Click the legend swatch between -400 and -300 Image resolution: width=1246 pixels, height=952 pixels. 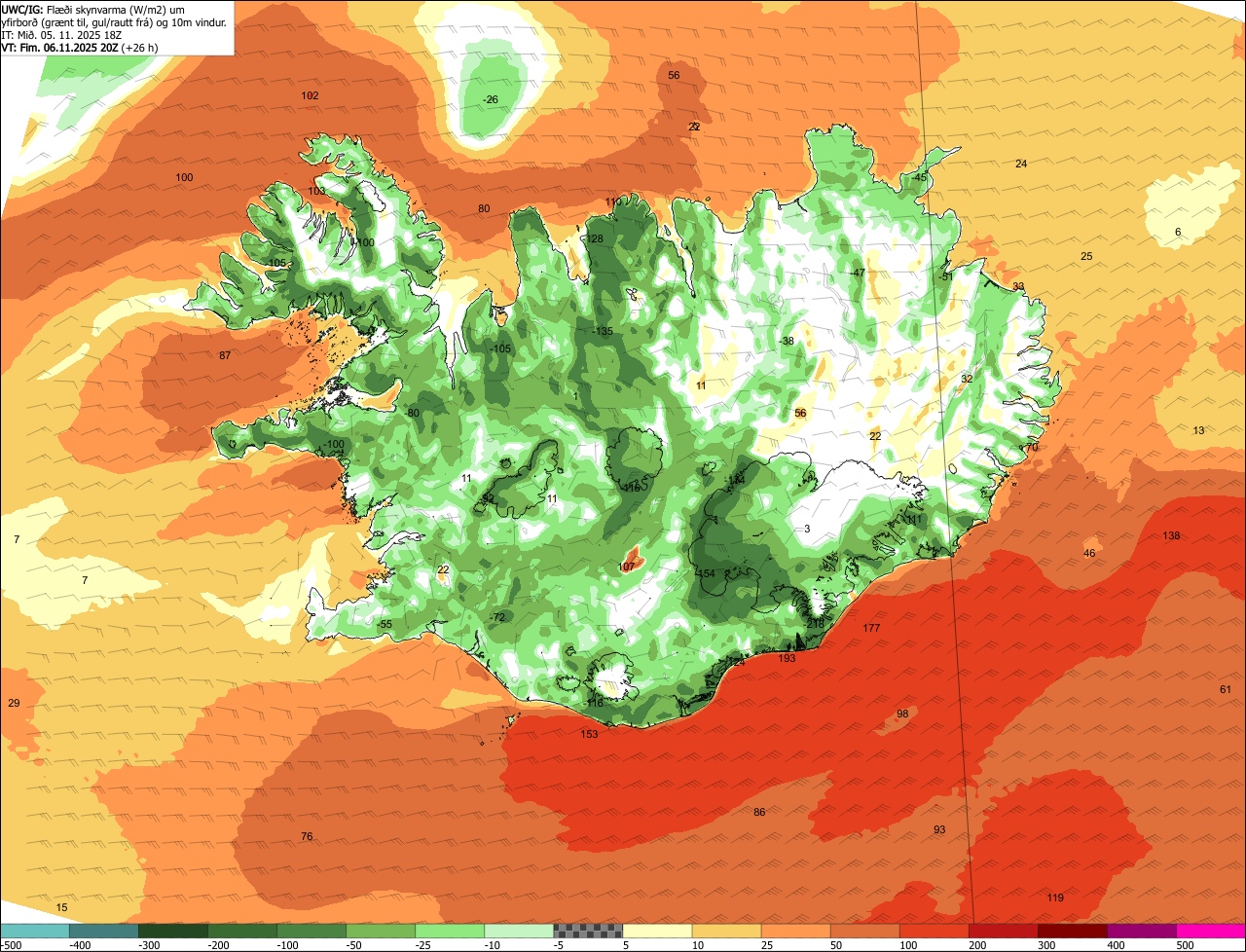pos(104,931)
